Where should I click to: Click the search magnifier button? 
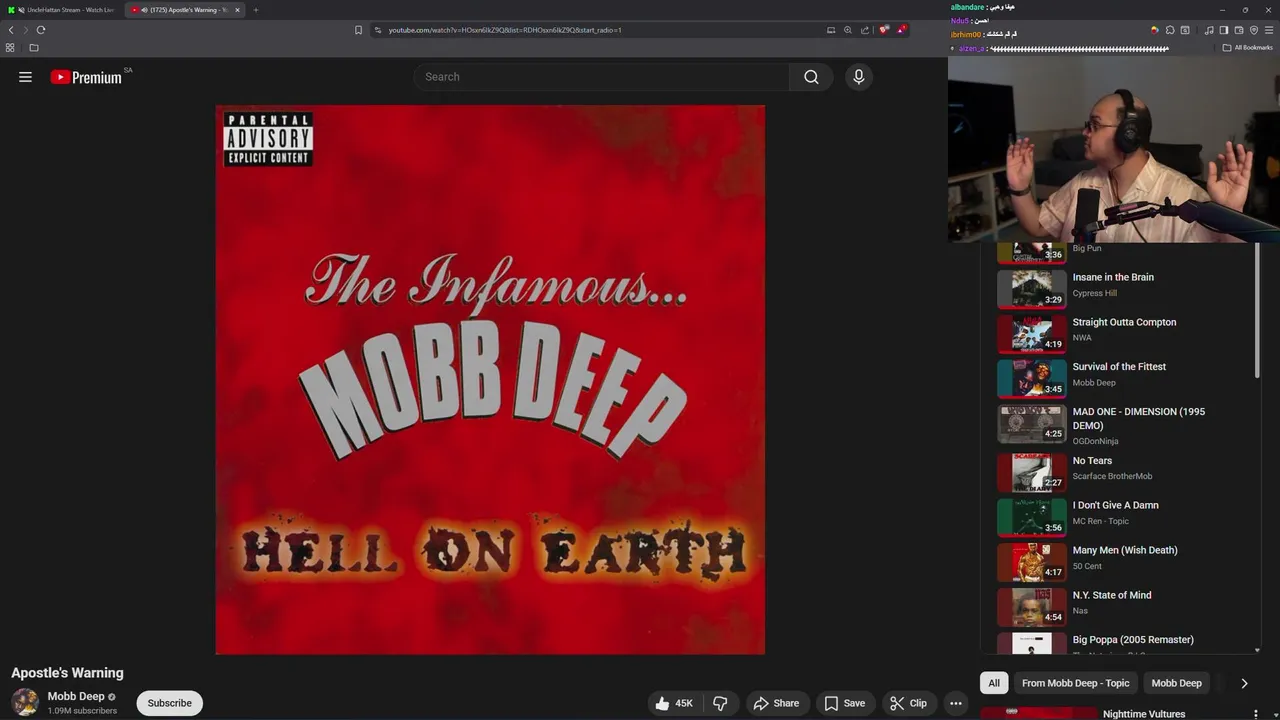coord(811,77)
